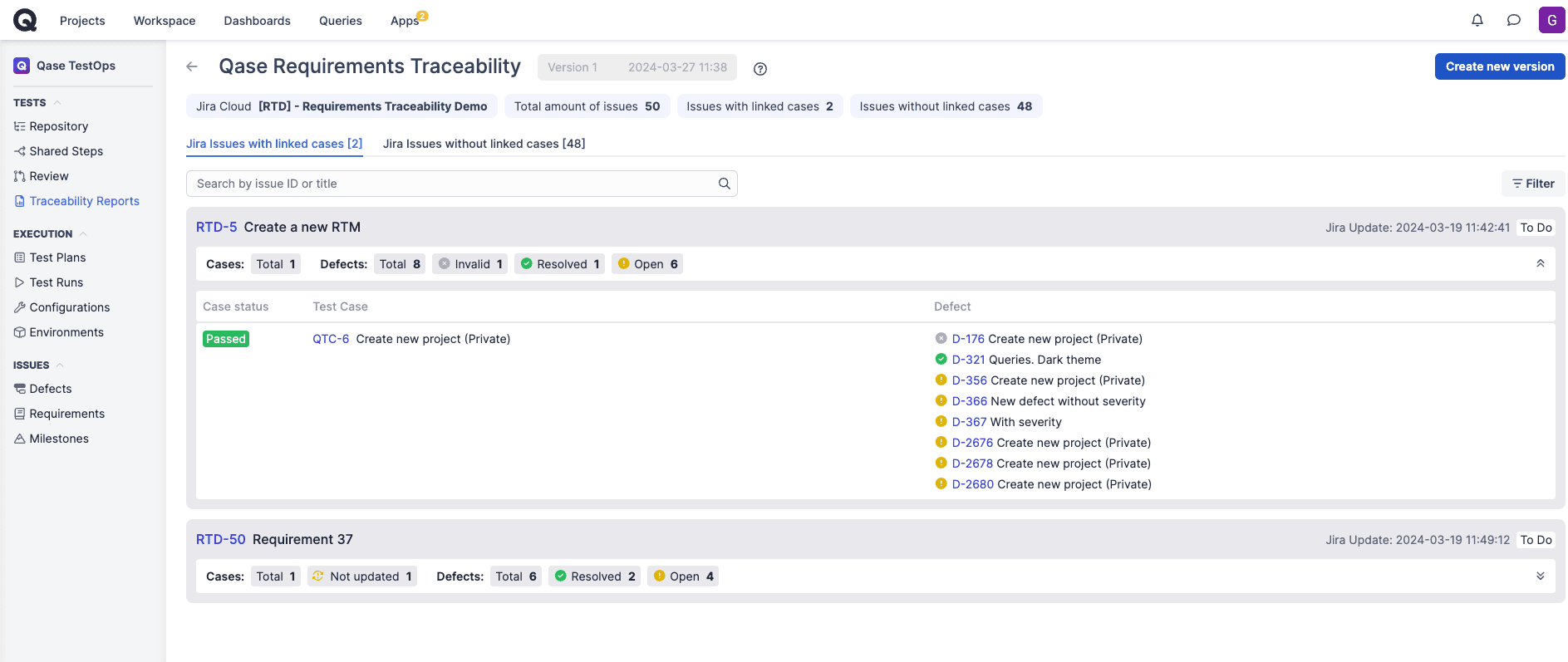Open defect D-176 link
1568x662 pixels.
pyautogui.click(x=968, y=339)
